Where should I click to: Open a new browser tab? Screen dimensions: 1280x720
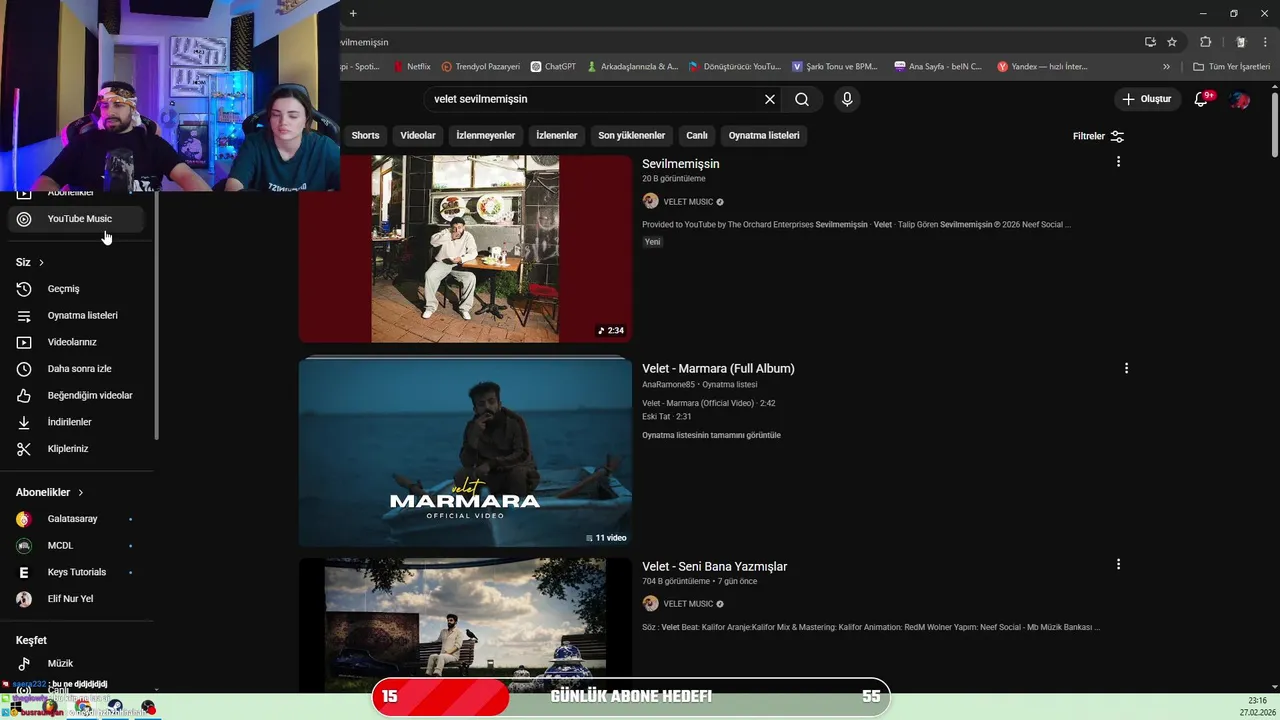[353, 13]
